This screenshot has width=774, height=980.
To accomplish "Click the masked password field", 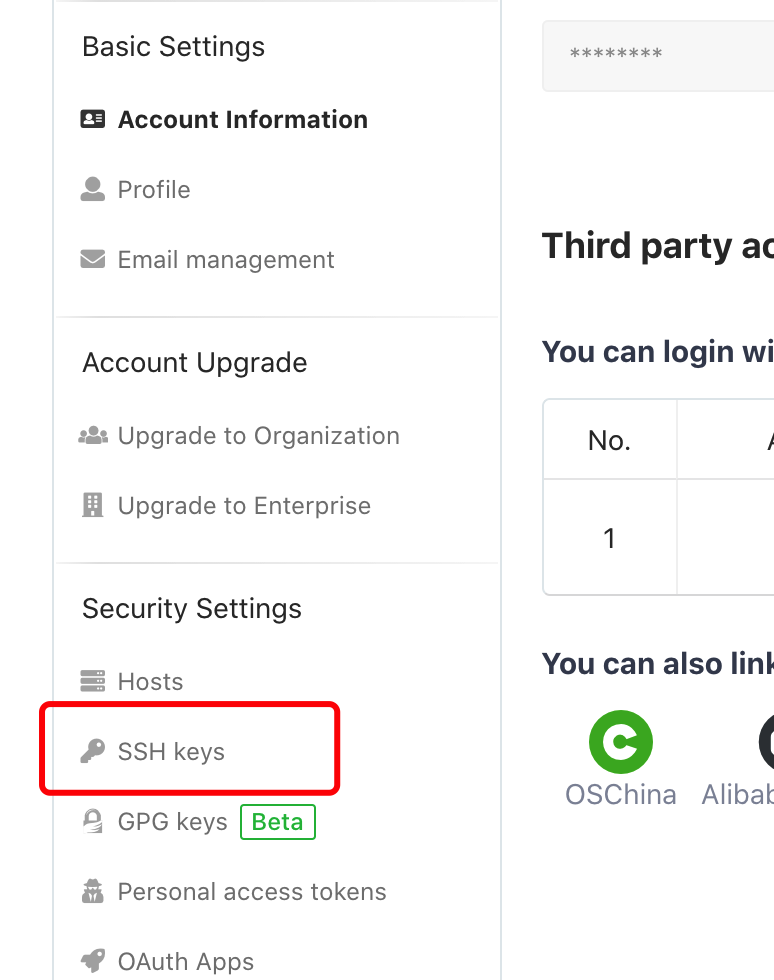I will [x=658, y=56].
